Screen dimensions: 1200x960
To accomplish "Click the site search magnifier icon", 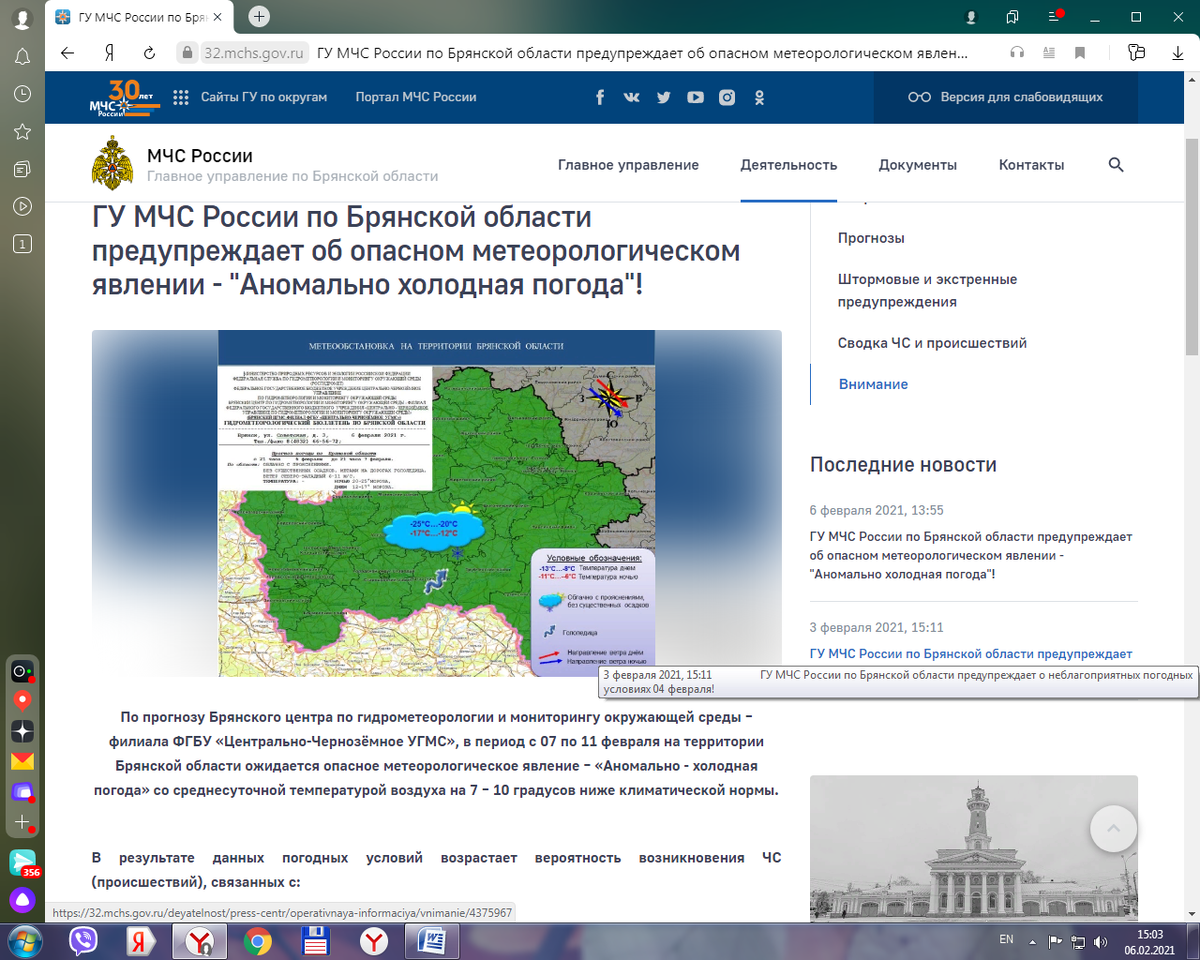I will [1116, 165].
